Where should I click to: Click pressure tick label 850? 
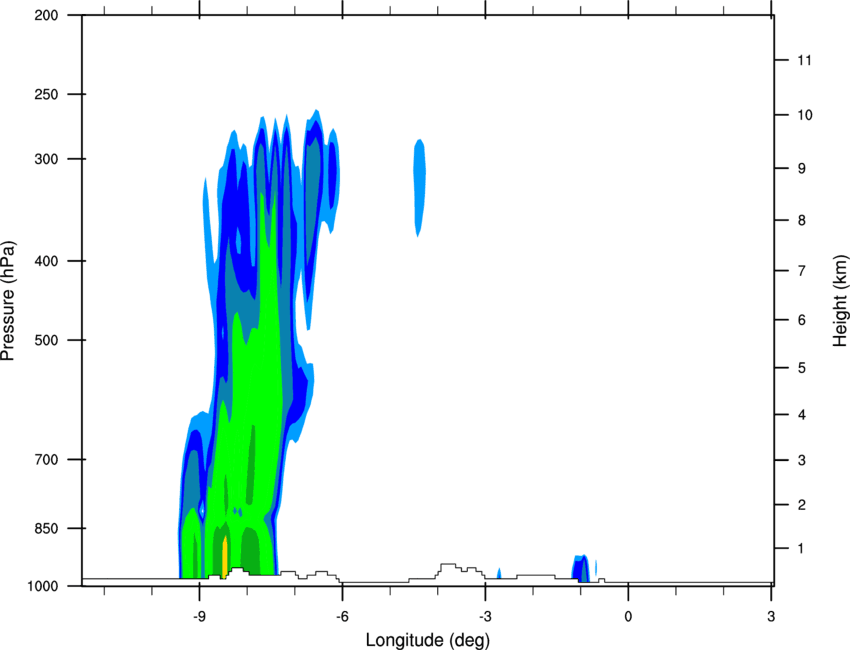46,528
